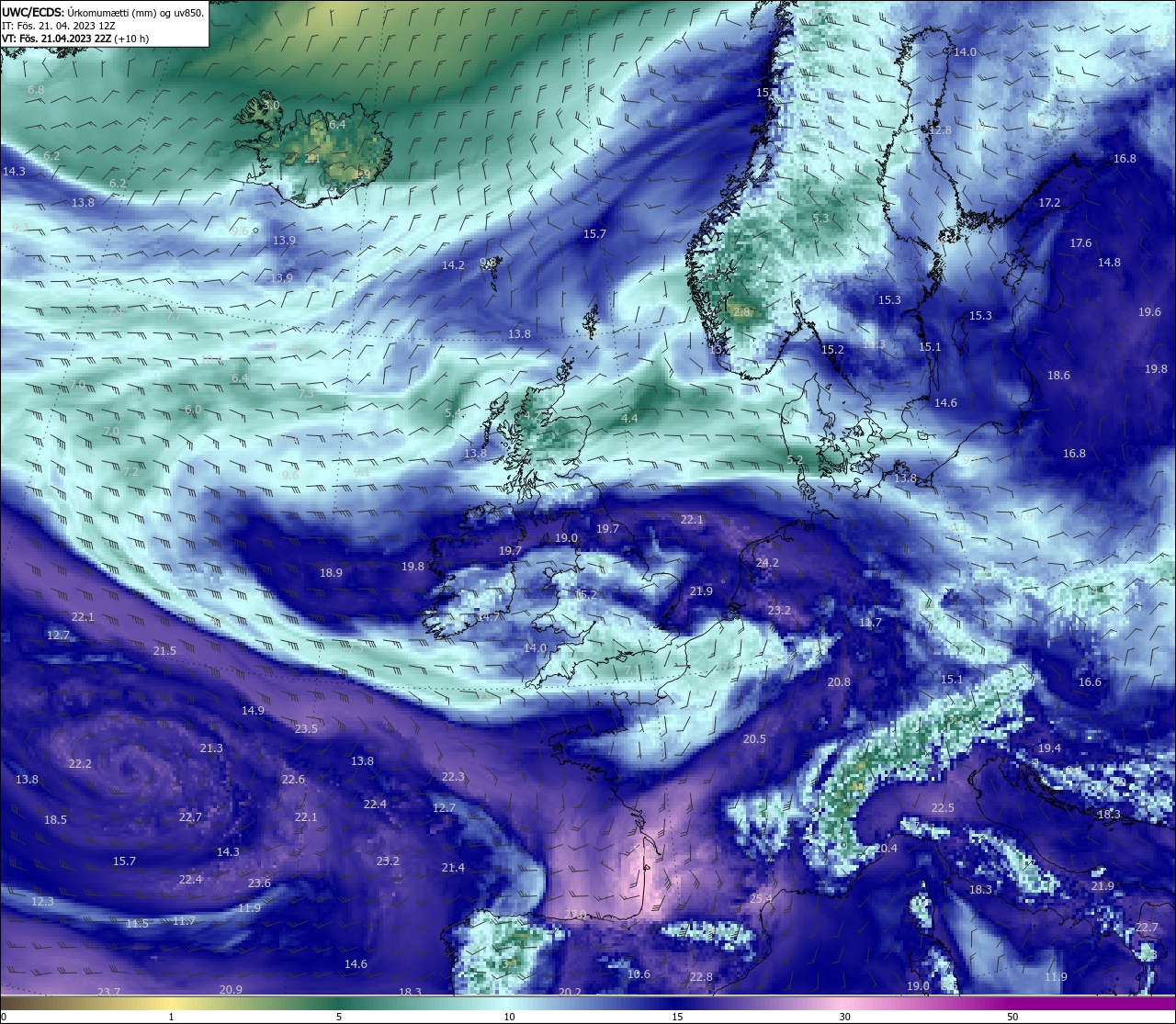Image resolution: width=1176 pixels, height=1024 pixels.
Task: Click the initial time line 'IT: Fös. 21. 04. 2023 12Z'
Action: tap(59, 26)
